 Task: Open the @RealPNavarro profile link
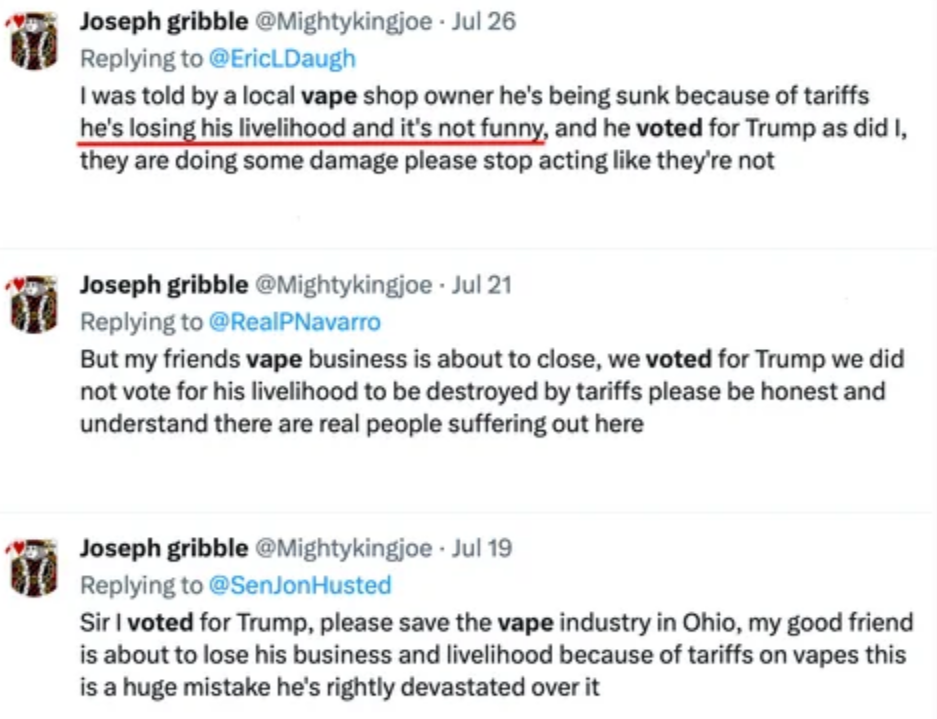(294, 321)
